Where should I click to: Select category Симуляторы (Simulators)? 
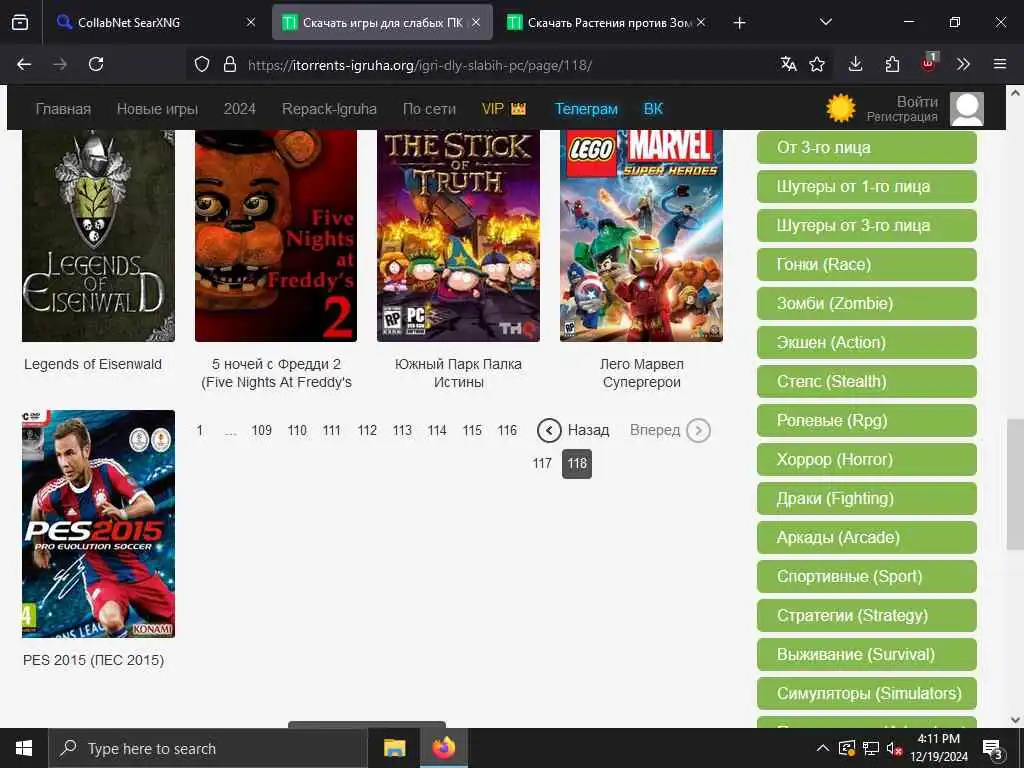(x=867, y=694)
